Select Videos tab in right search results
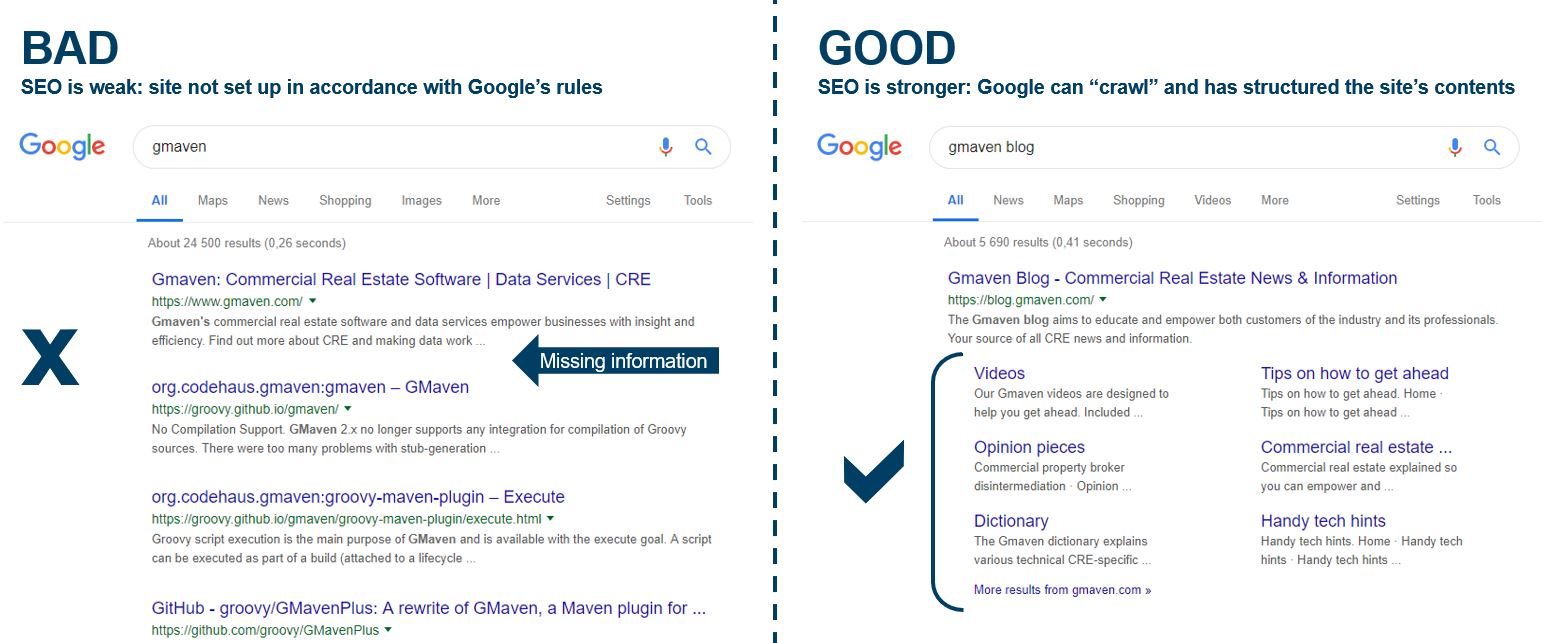1542x643 pixels. coord(1212,200)
